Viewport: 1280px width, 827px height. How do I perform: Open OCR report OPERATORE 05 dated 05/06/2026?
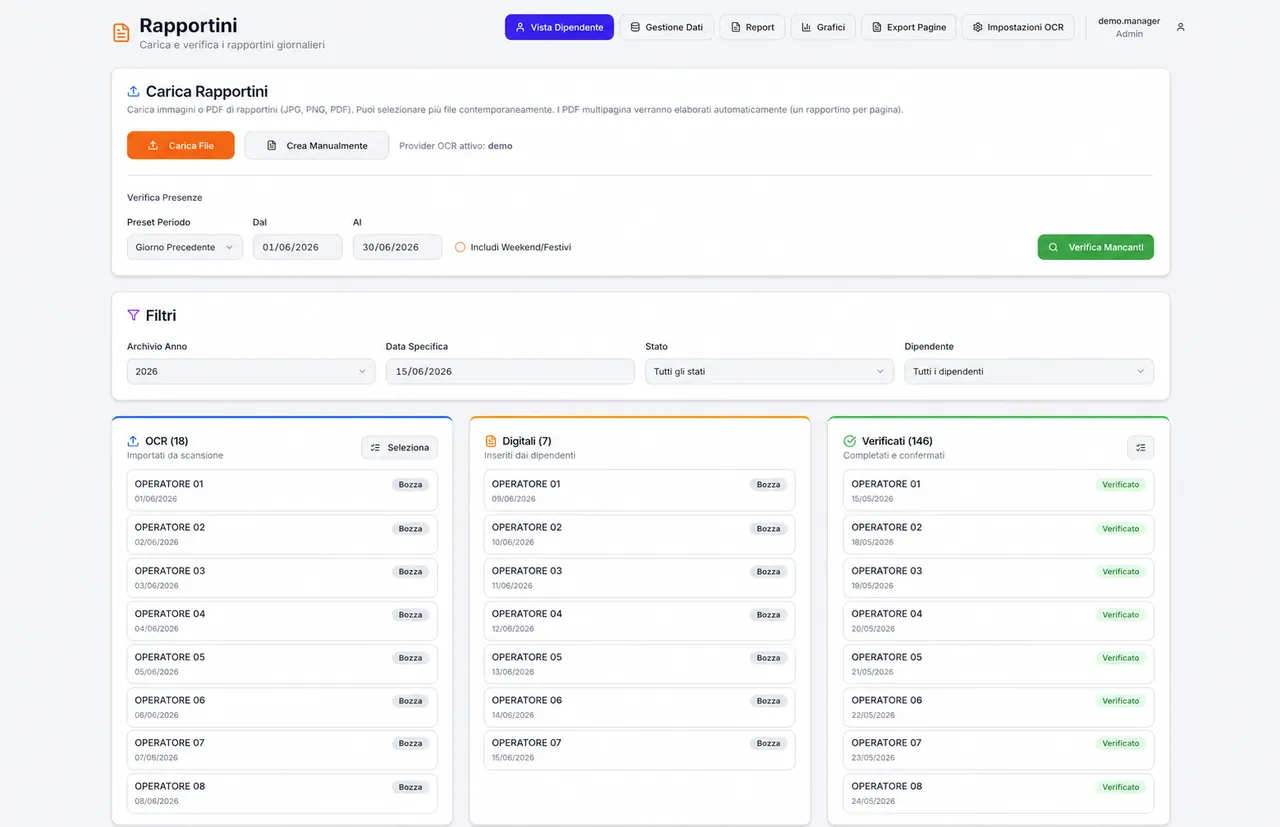pos(282,663)
